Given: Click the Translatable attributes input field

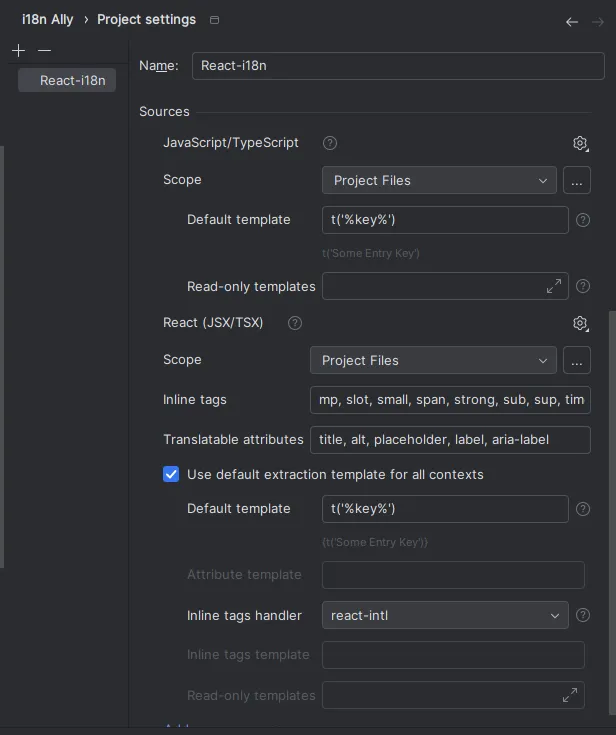Looking at the screenshot, I should [450, 440].
